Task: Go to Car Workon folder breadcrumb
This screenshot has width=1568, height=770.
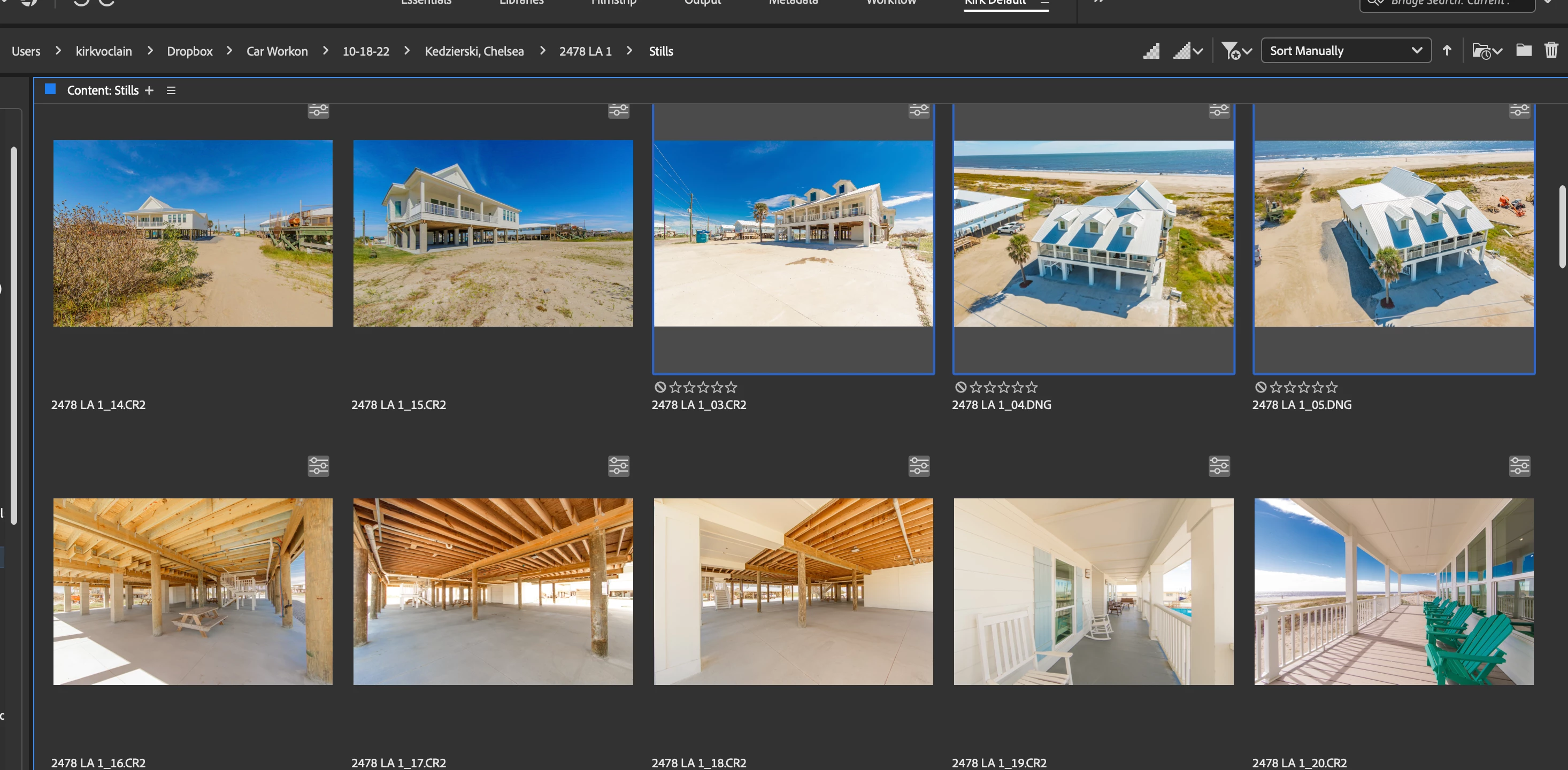Action: point(277,52)
